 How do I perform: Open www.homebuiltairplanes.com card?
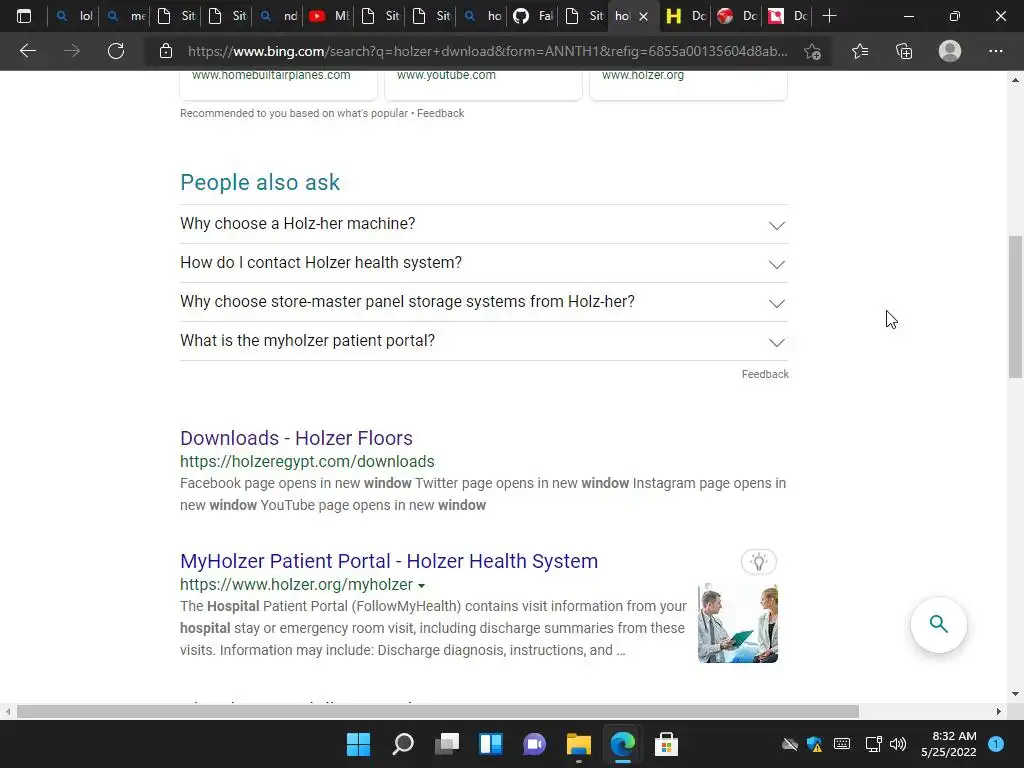pyautogui.click(x=278, y=85)
